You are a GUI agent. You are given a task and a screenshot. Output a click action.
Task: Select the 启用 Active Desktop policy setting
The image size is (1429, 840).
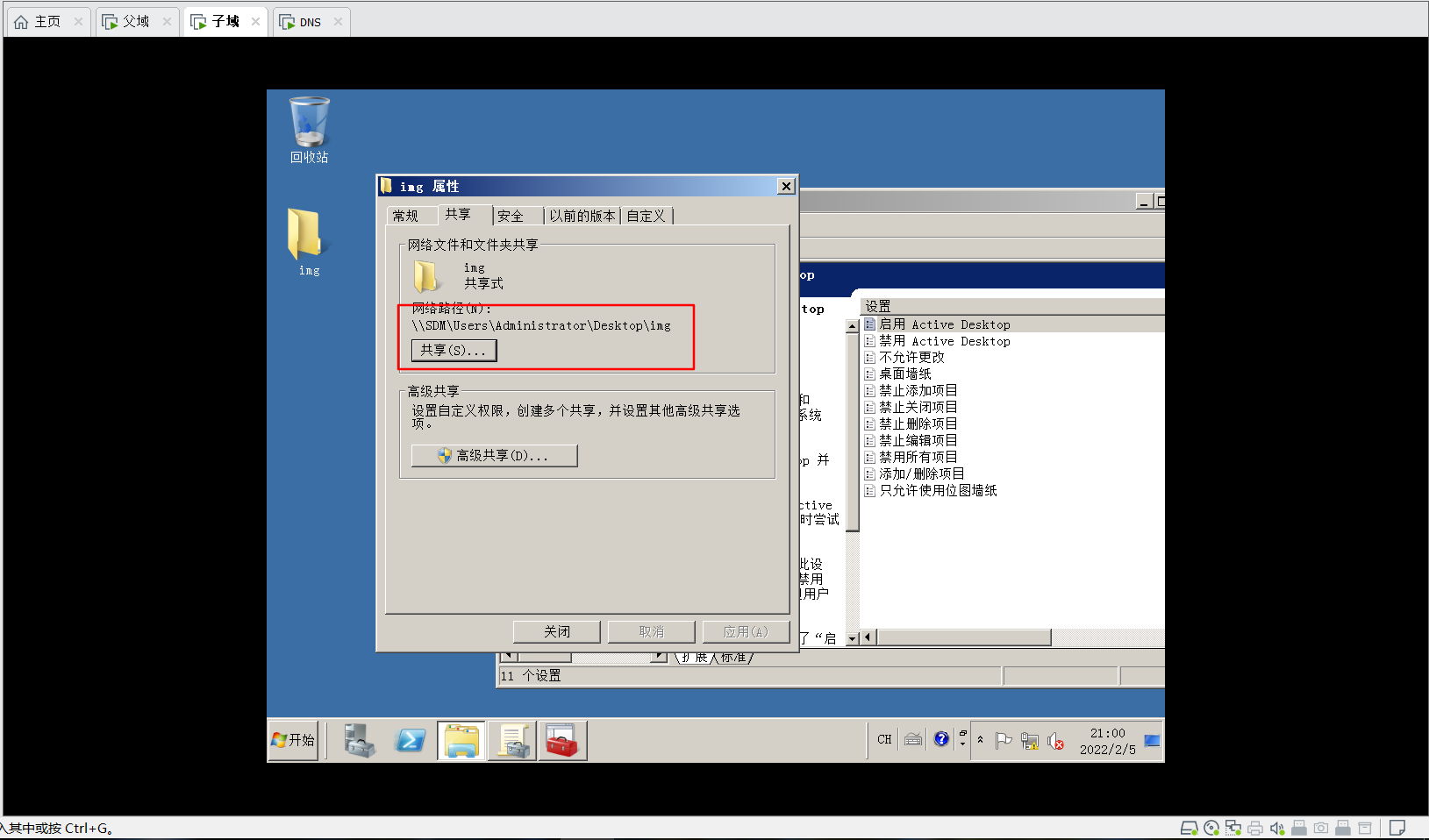(945, 324)
